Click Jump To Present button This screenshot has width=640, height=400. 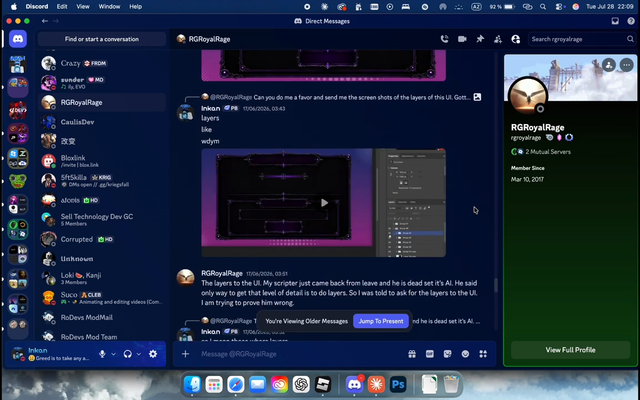(381, 321)
